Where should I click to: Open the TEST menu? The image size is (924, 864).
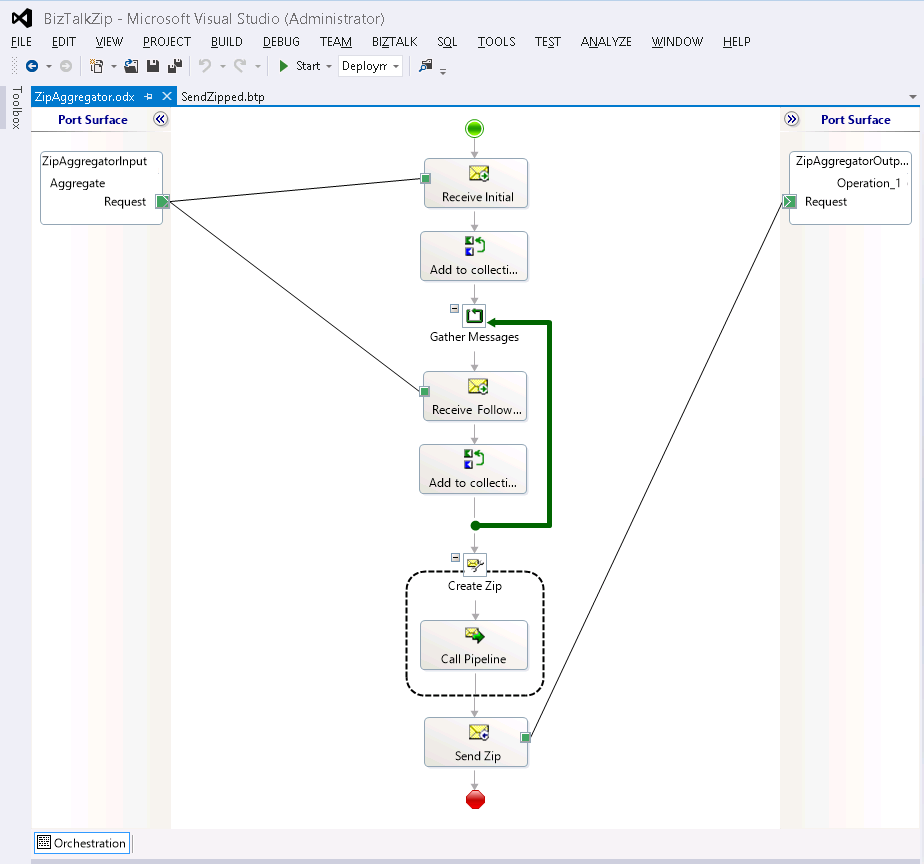(x=547, y=42)
